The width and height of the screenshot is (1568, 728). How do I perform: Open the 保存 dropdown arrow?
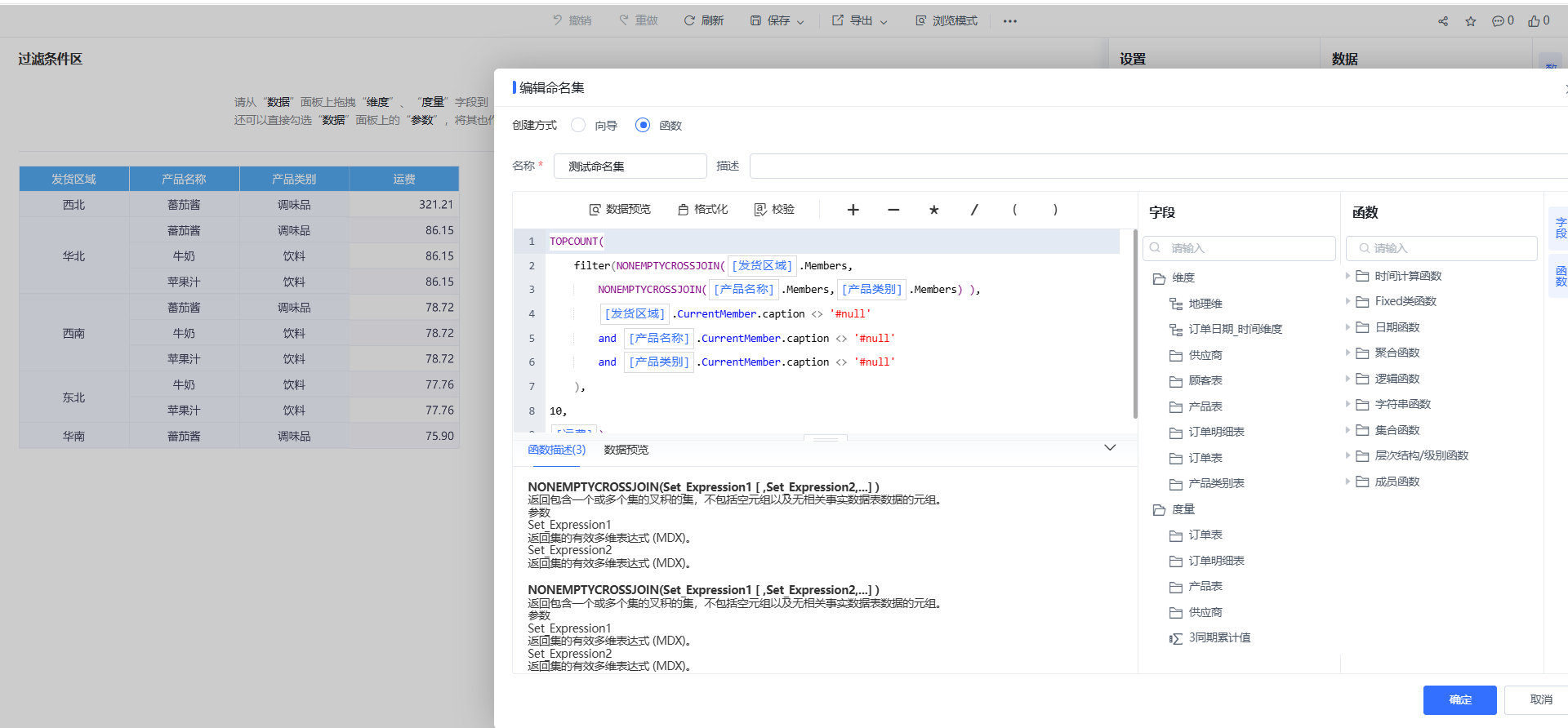[800, 22]
